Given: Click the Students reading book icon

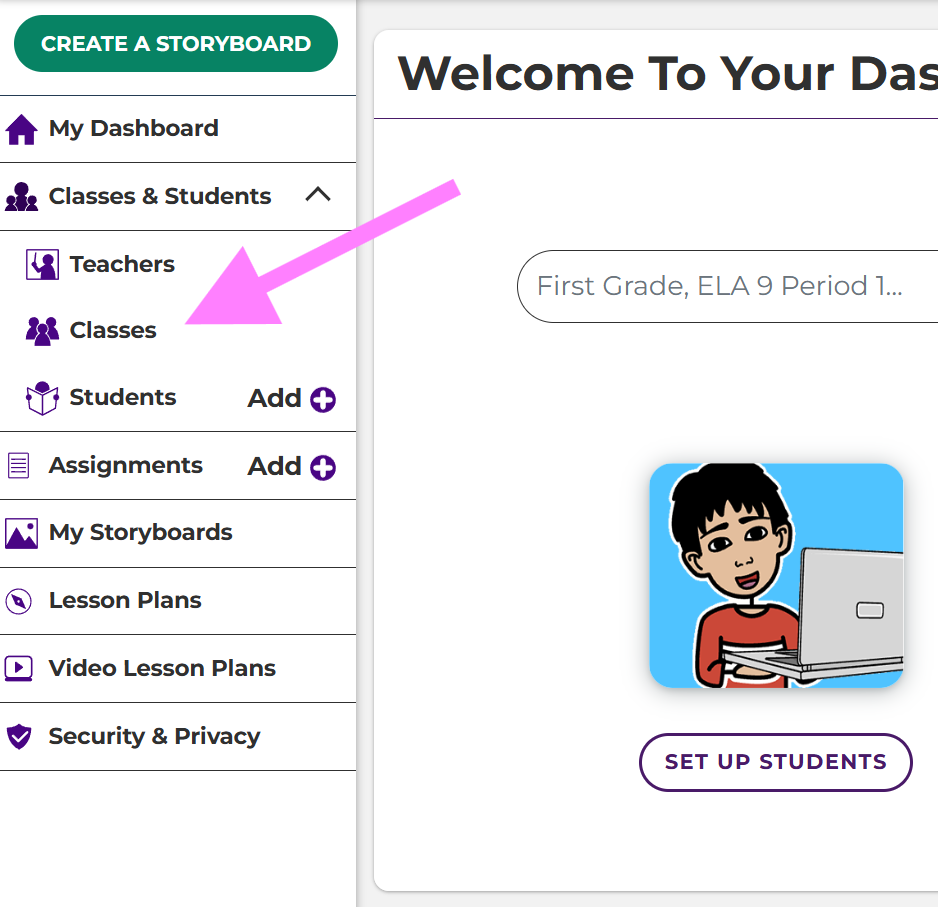Looking at the screenshot, I should pos(42,398).
